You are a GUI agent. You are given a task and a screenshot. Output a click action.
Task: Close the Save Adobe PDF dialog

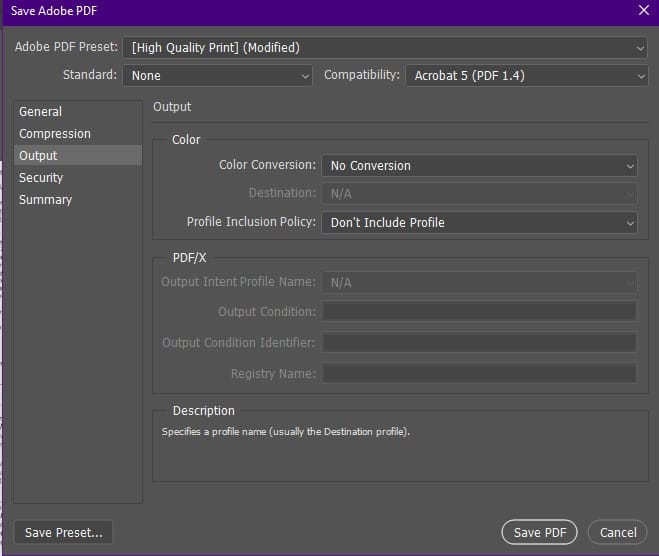pyautogui.click(x=643, y=10)
